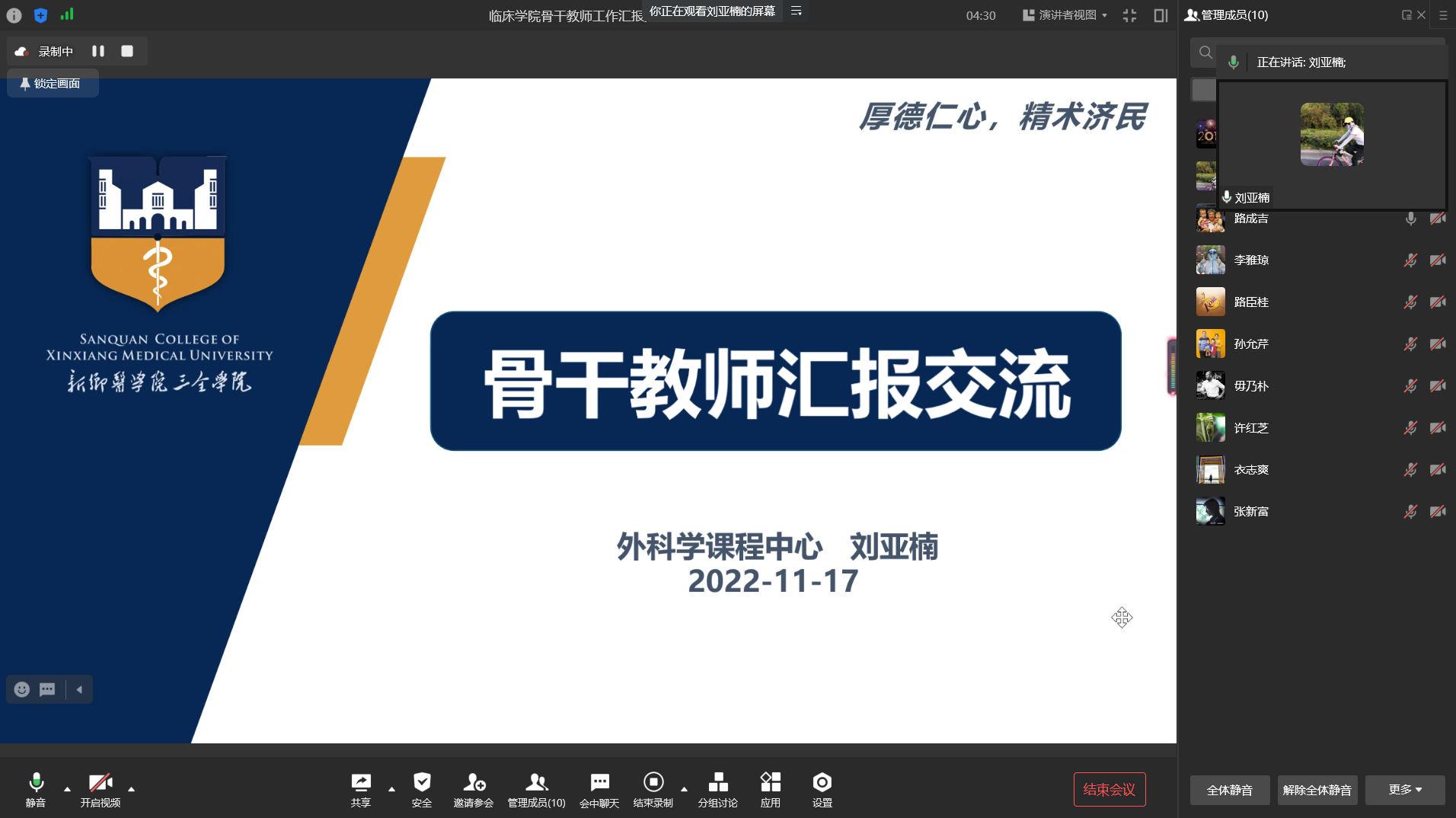The height and width of the screenshot is (818, 1456).
Task: Click the member search field
Action: tap(1205, 53)
